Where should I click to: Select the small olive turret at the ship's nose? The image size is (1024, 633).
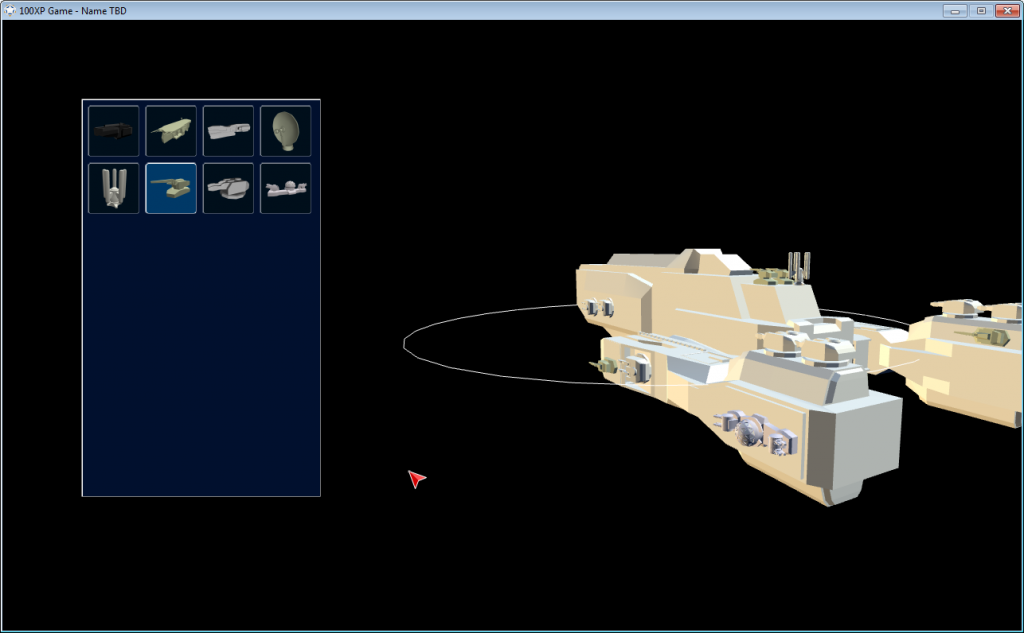coord(605,366)
